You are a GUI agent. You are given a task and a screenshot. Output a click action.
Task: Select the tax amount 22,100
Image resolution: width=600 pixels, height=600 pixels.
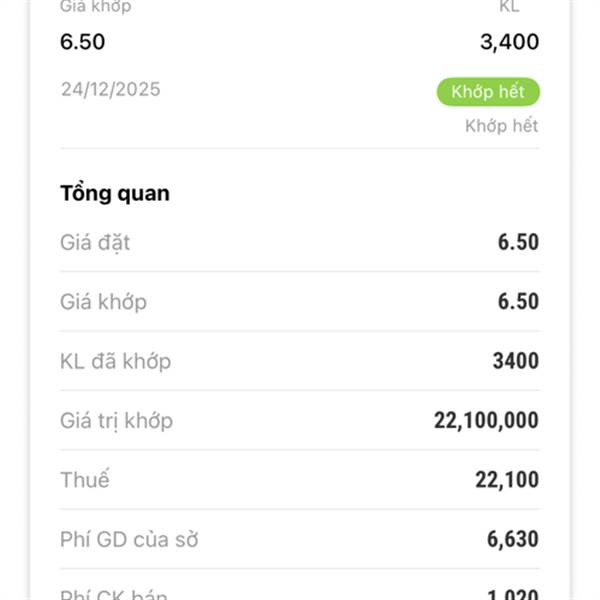pyautogui.click(x=506, y=481)
